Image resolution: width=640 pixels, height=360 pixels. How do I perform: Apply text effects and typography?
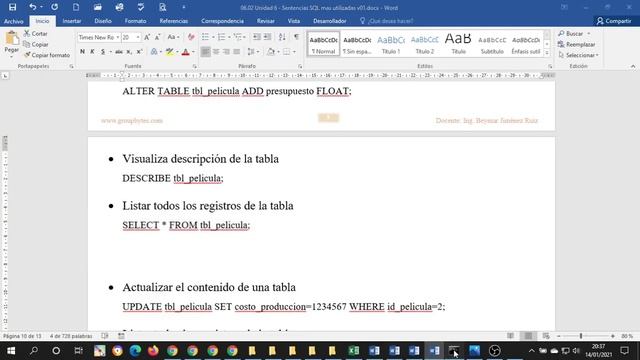(154, 51)
